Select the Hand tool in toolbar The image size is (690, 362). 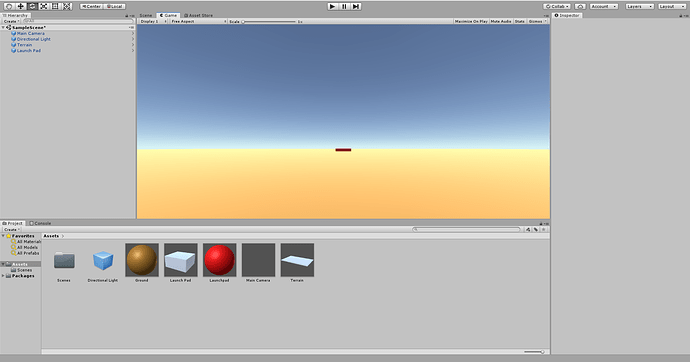point(9,6)
